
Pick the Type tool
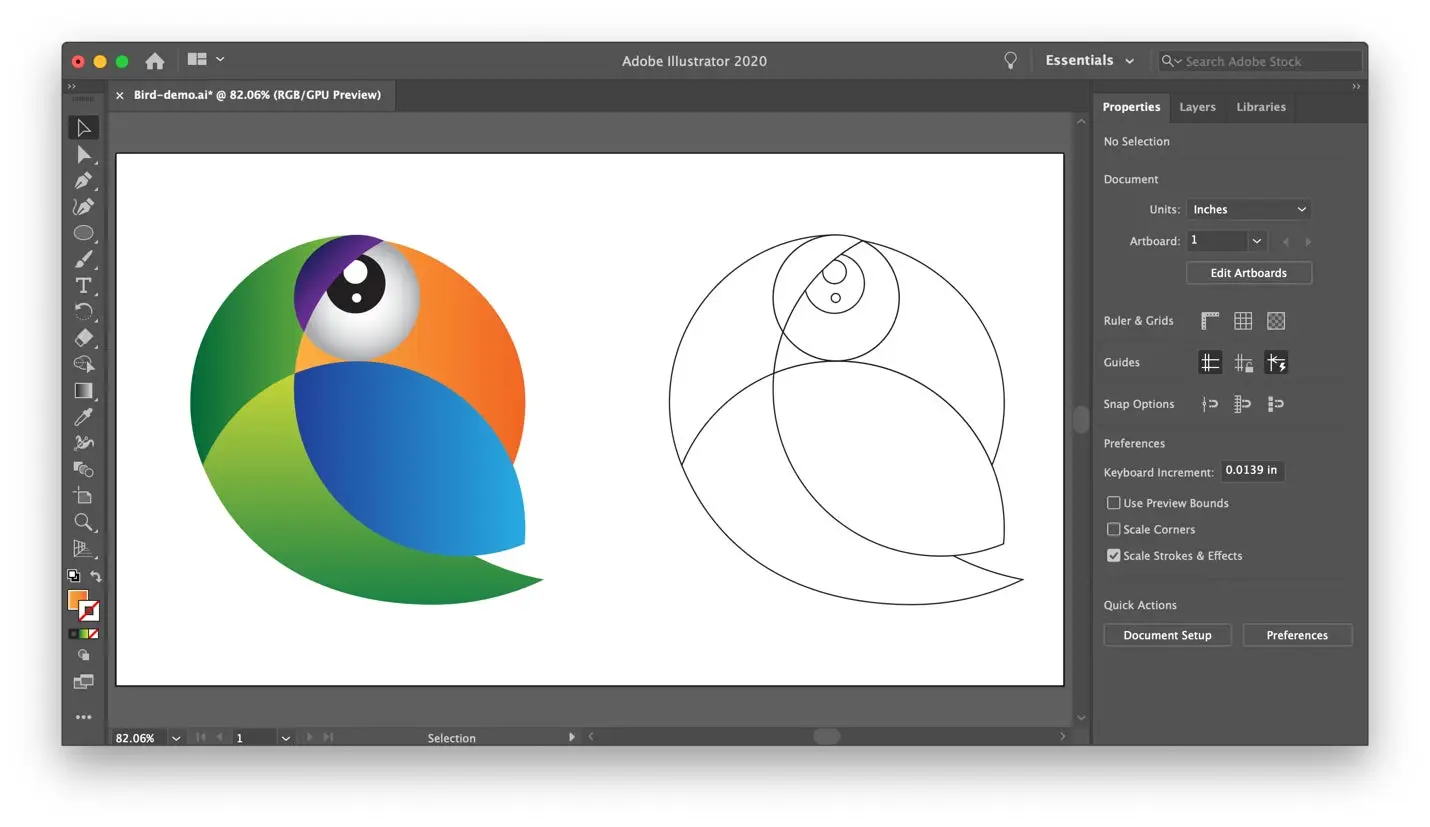pyautogui.click(x=83, y=285)
